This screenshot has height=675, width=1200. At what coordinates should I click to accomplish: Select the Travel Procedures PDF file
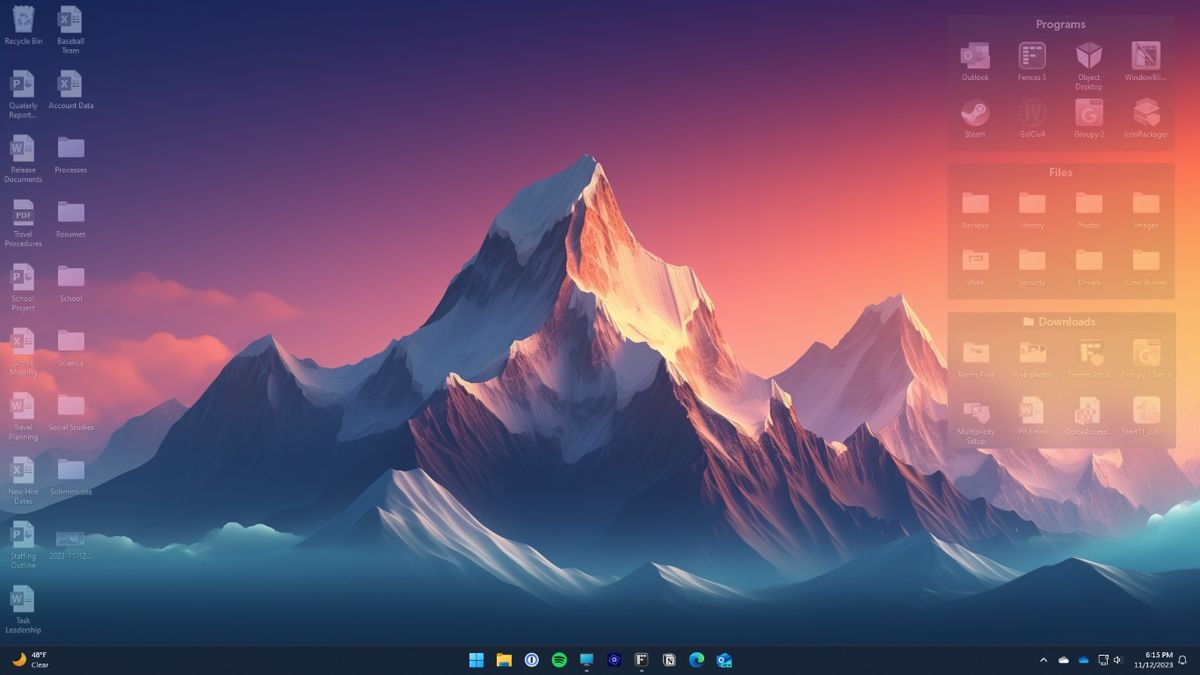(23, 223)
